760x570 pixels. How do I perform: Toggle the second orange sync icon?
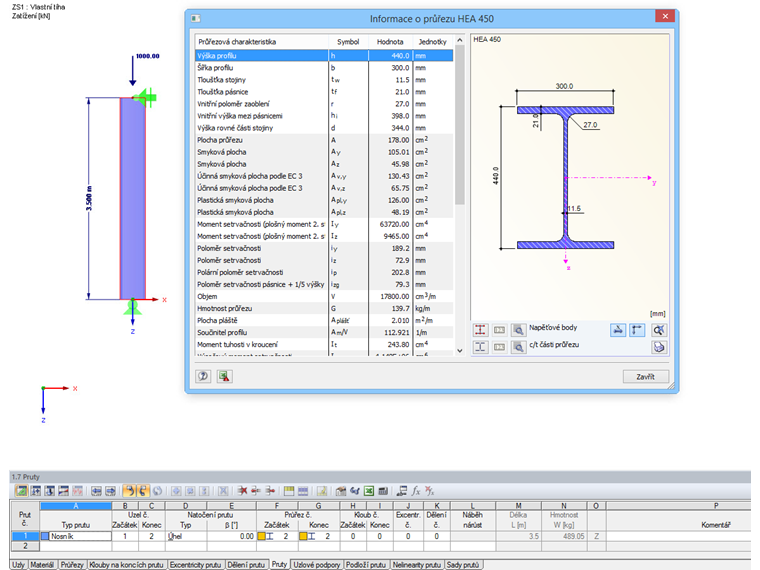tap(143, 491)
